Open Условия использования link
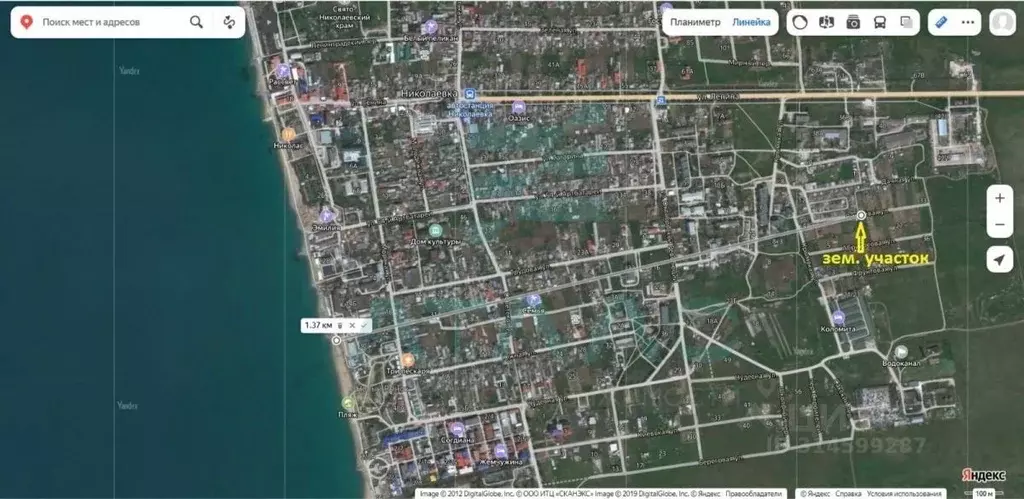Viewport: 1024px width, 499px height. pyautogui.click(x=904, y=494)
